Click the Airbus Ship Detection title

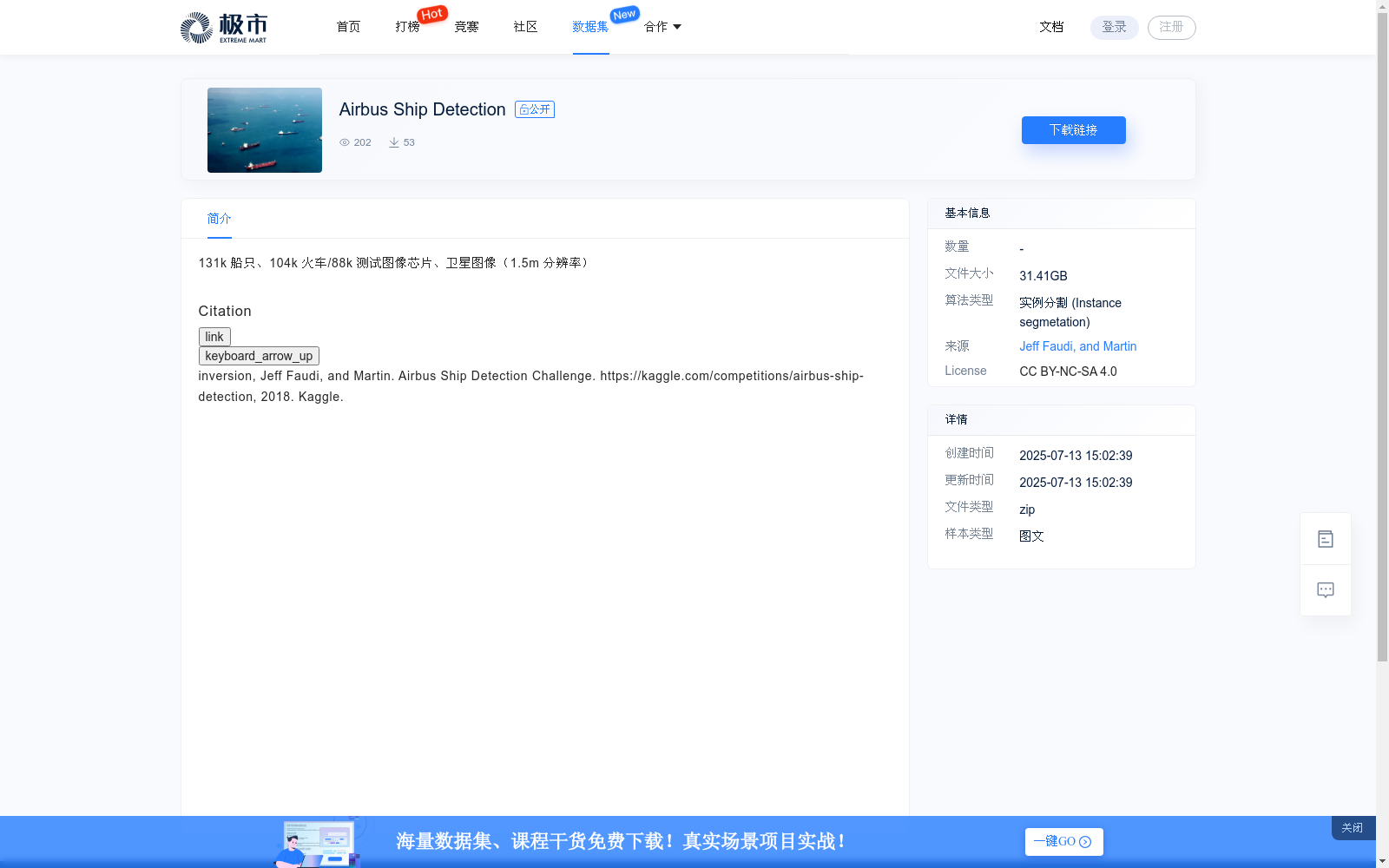422,109
